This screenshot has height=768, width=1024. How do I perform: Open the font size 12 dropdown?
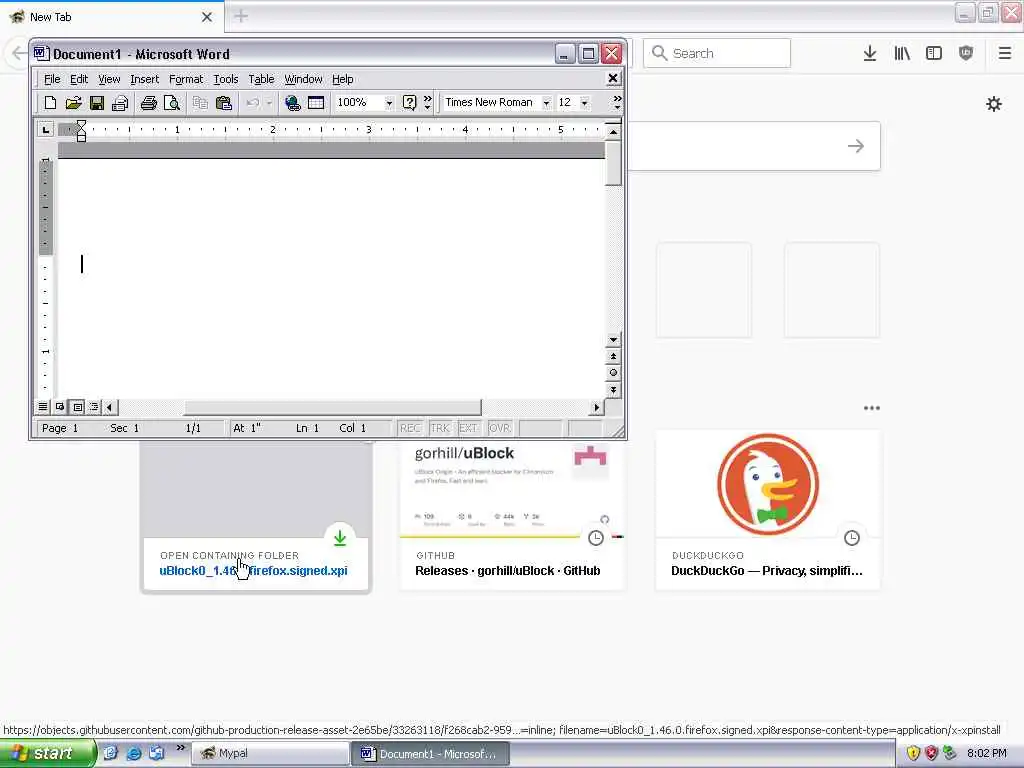coord(584,103)
